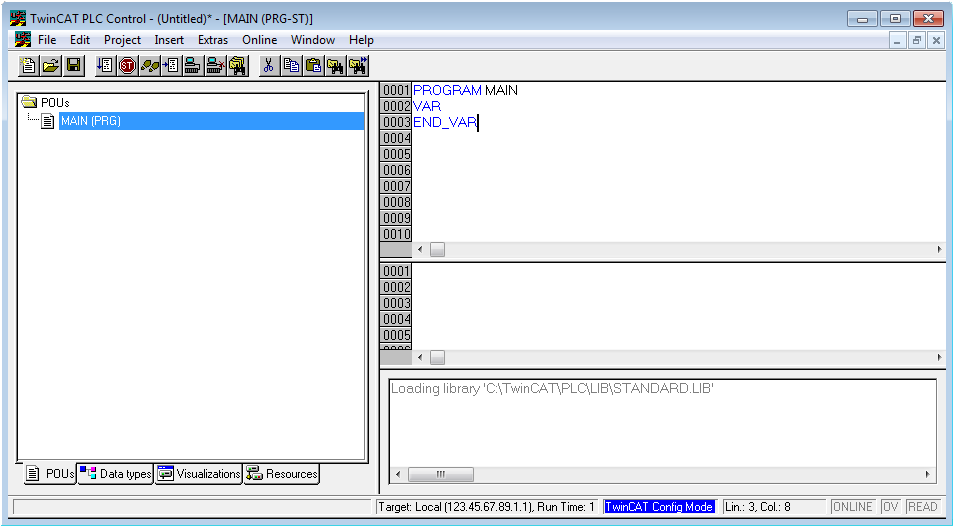The image size is (954, 526).
Task: Click the Open project folder icon
Action: [x=51, y=66]
